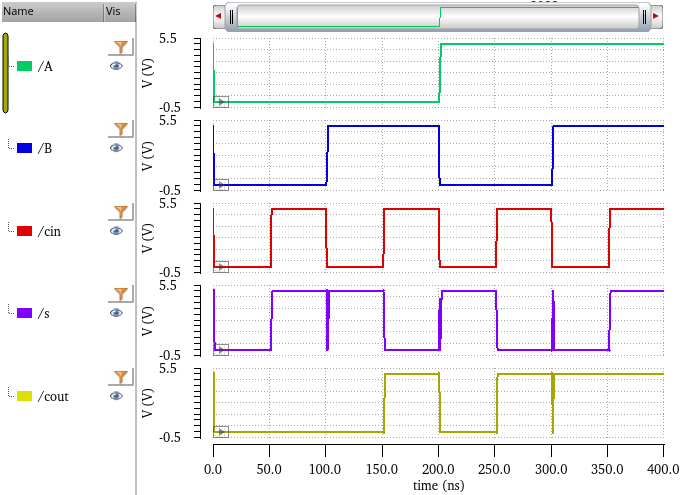Click the overview scrollbar thumb
Image resolution: width=684 pixels, height=495 pixels.
click(438, 17)
